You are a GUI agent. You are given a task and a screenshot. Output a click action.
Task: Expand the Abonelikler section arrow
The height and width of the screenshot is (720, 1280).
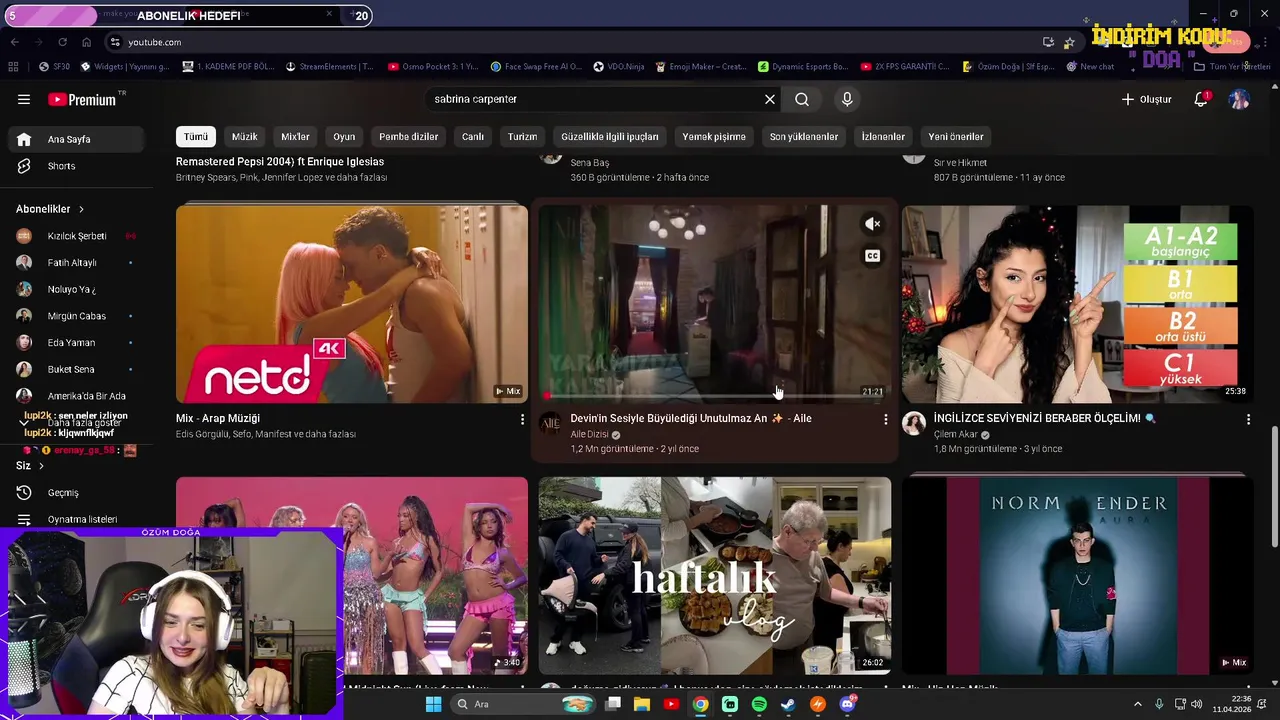pyautogui.click(x=81, y=209)
